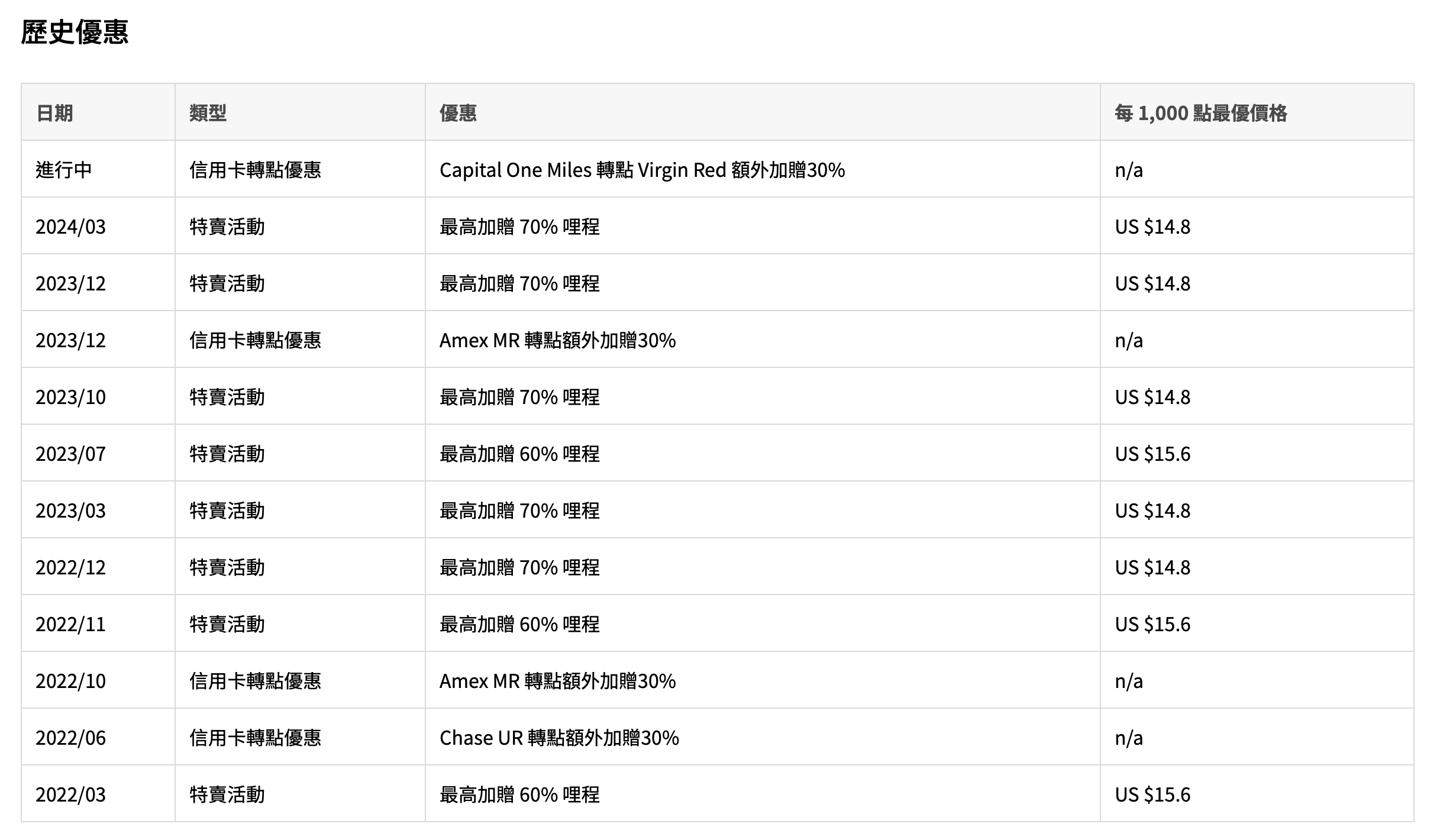Click the US $14.8 price for 2024/03
This screenshot has height=840, width=1440.
[1152, 227]
